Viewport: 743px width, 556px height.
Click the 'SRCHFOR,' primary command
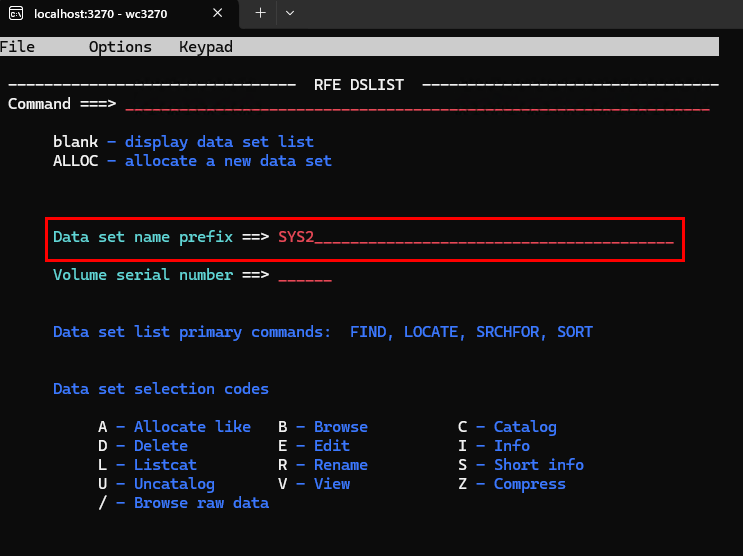(511, 332)
